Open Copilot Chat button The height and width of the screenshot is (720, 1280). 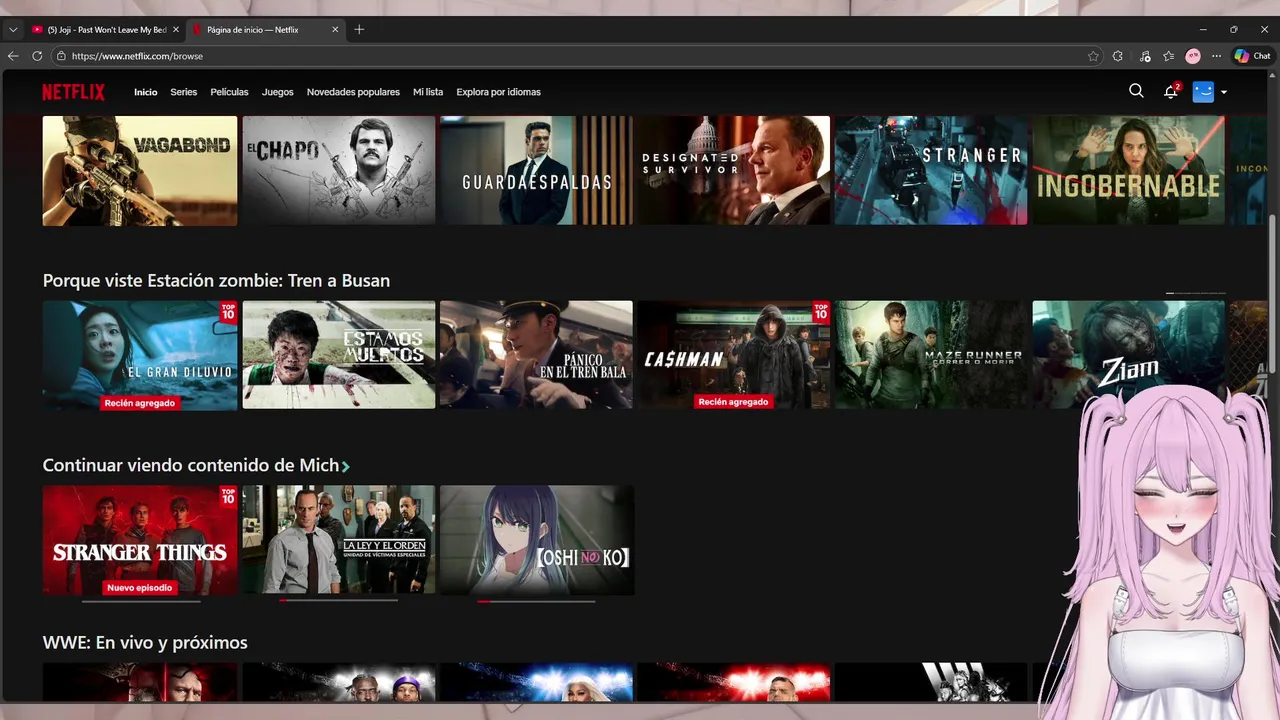coord(1252,56)
